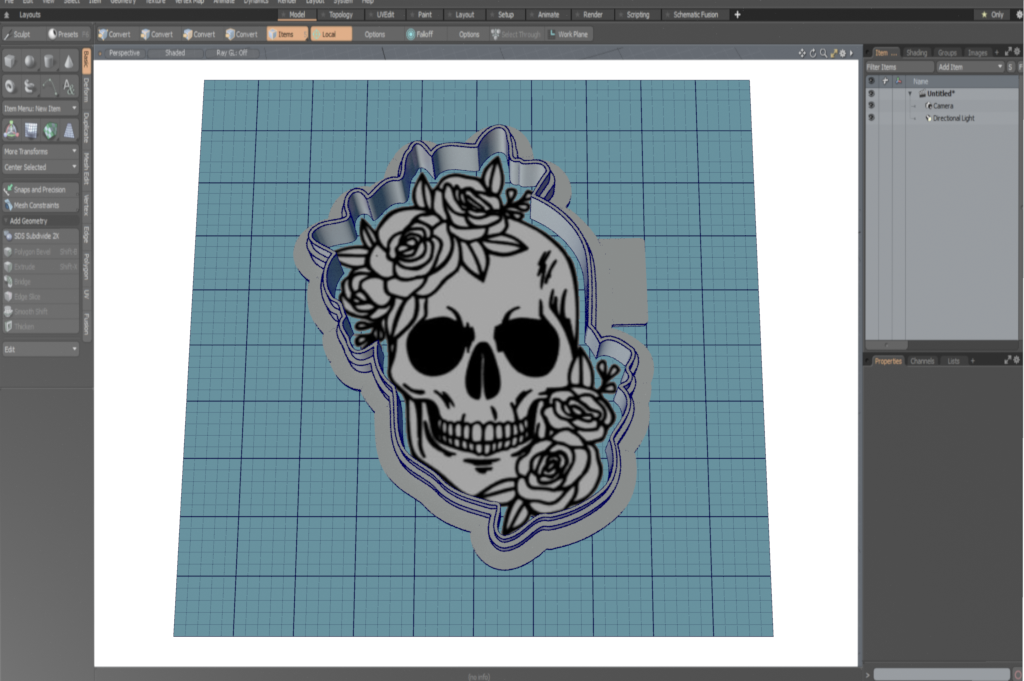This screenshot has width=1024, height=681.
Task: Toggle Select Through mode
Action: [517, 34]
